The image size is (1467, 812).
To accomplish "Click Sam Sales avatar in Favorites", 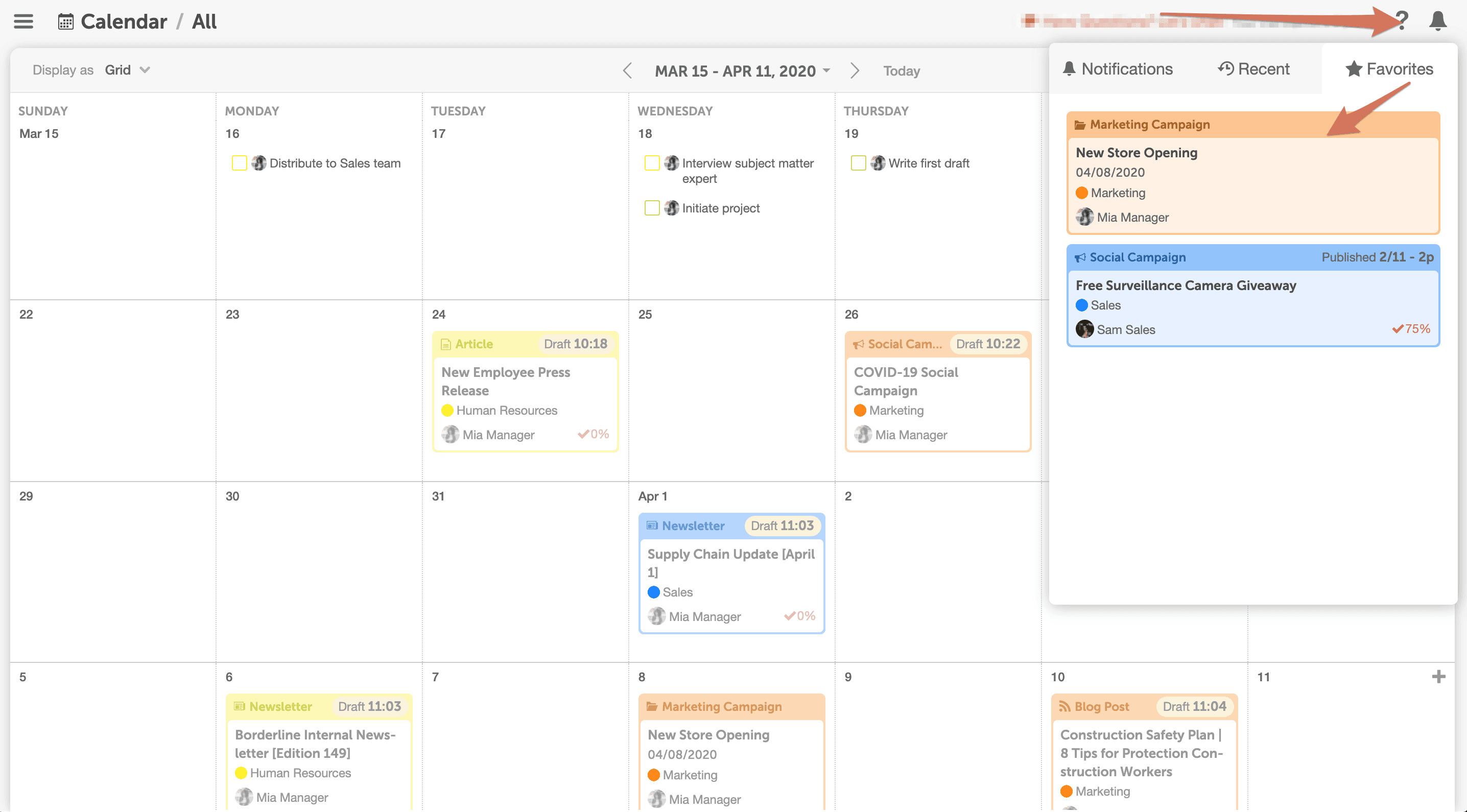I will click(x=1084, y=329).
